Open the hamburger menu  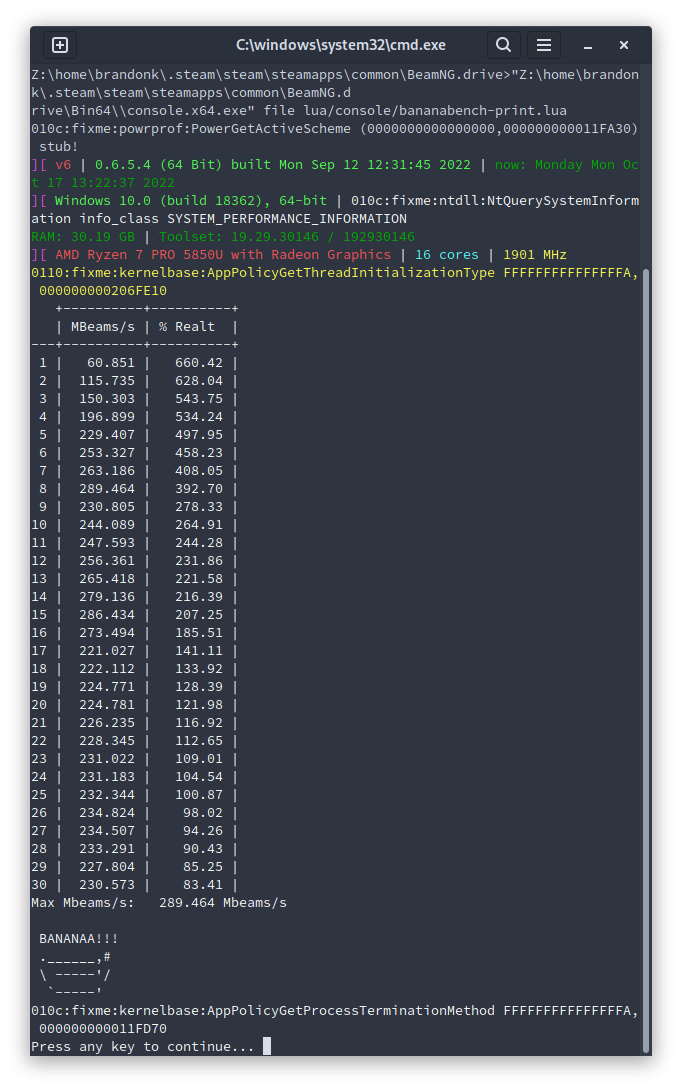[x=544, y=45]
